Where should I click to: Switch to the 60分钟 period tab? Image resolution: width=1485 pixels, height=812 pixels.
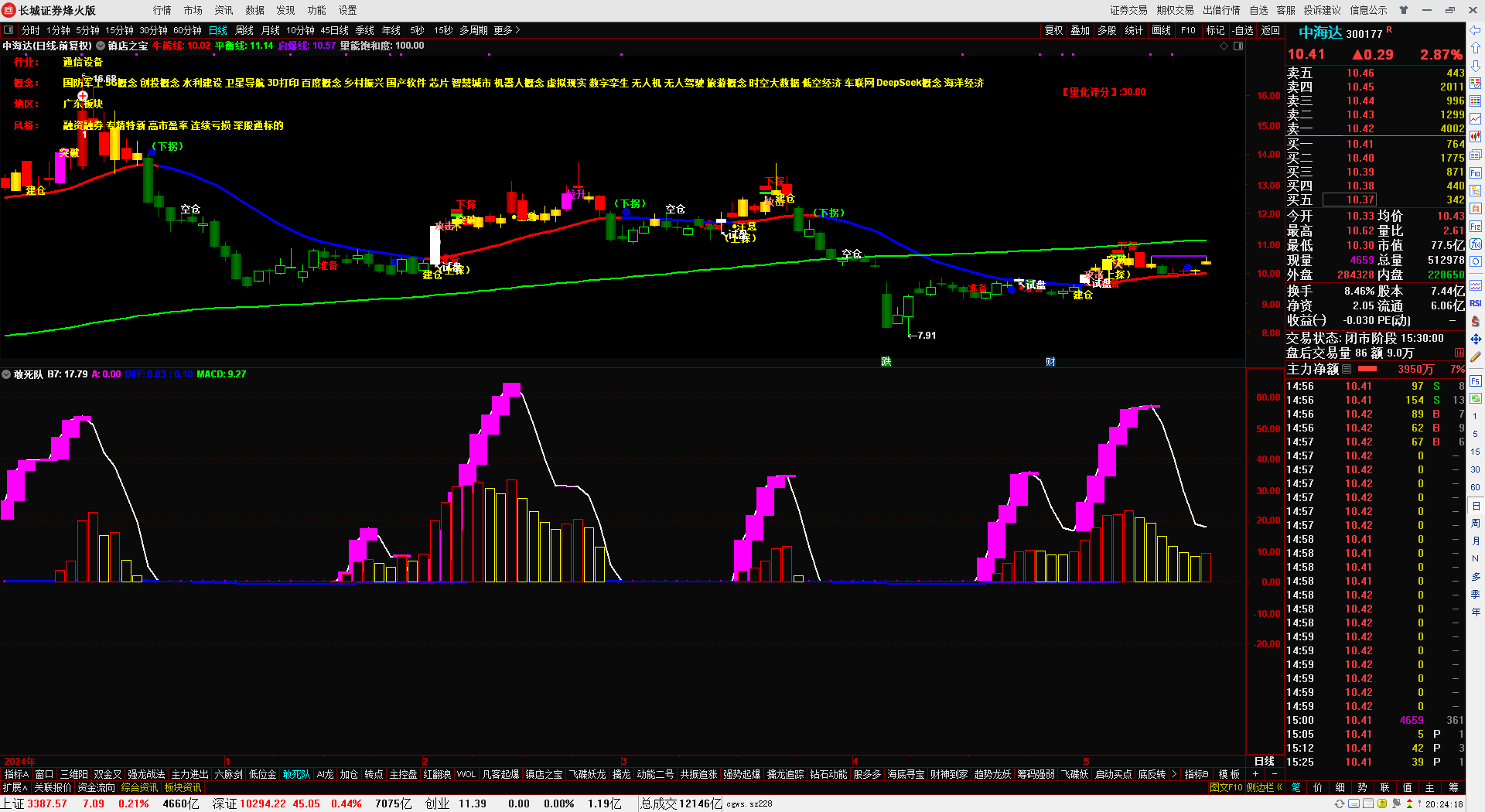point(187,30)
